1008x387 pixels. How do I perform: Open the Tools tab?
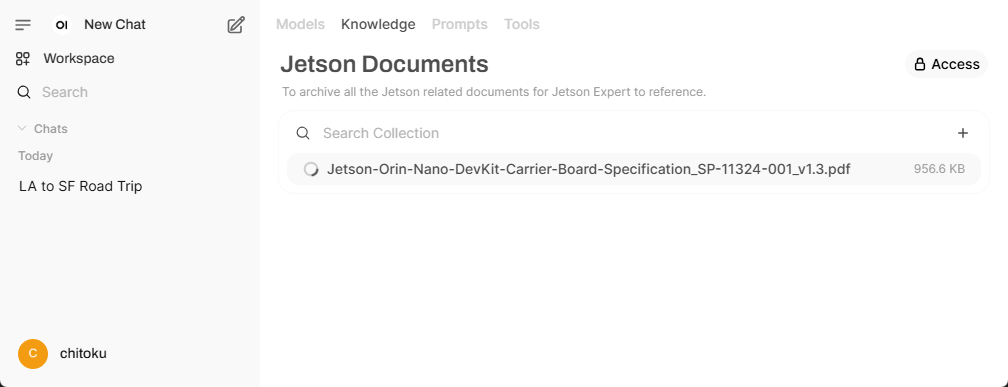[x=521, y=24]
